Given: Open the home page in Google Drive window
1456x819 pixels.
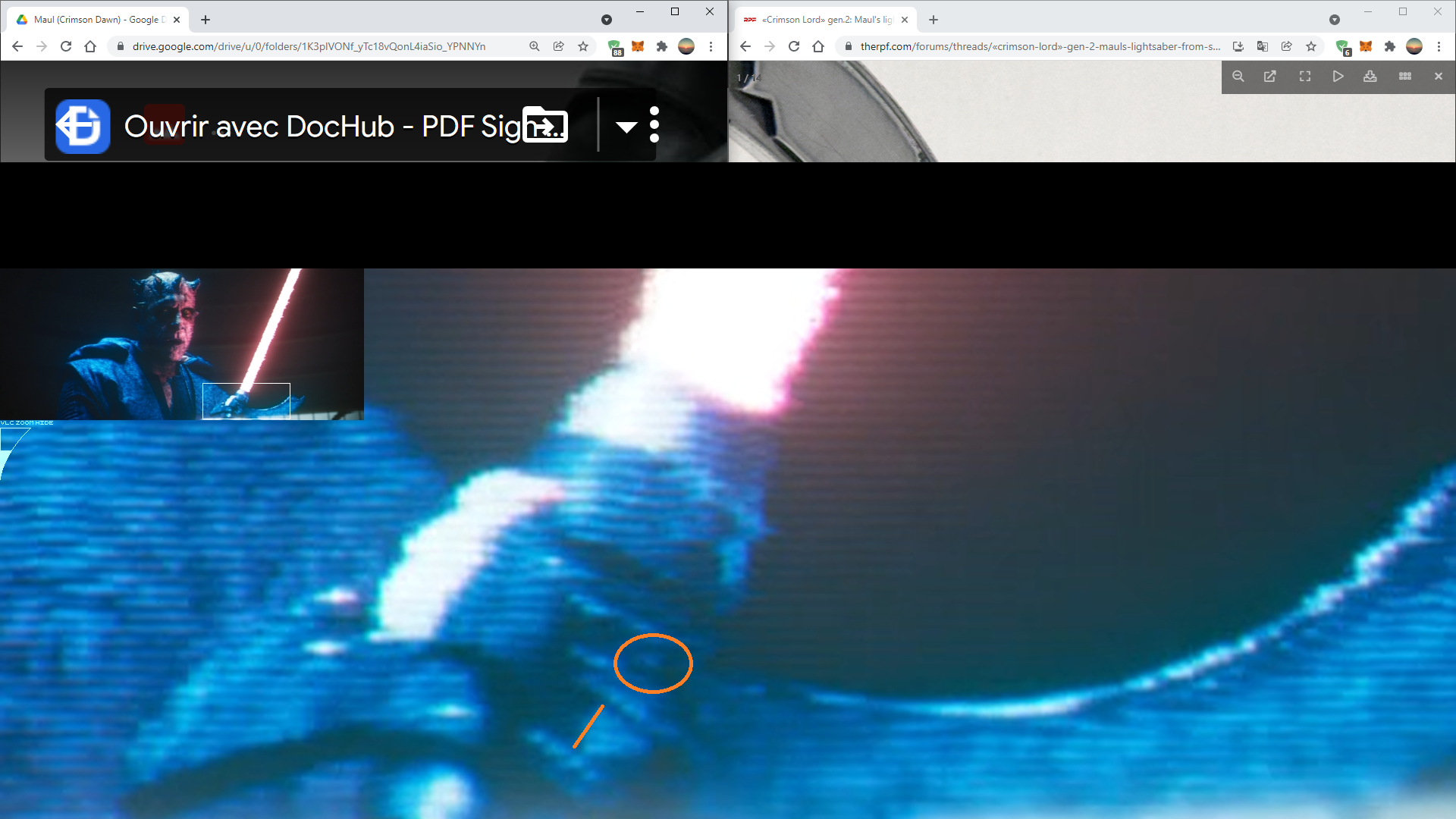Looking at the screenshot, I should [x=90, y=46].
